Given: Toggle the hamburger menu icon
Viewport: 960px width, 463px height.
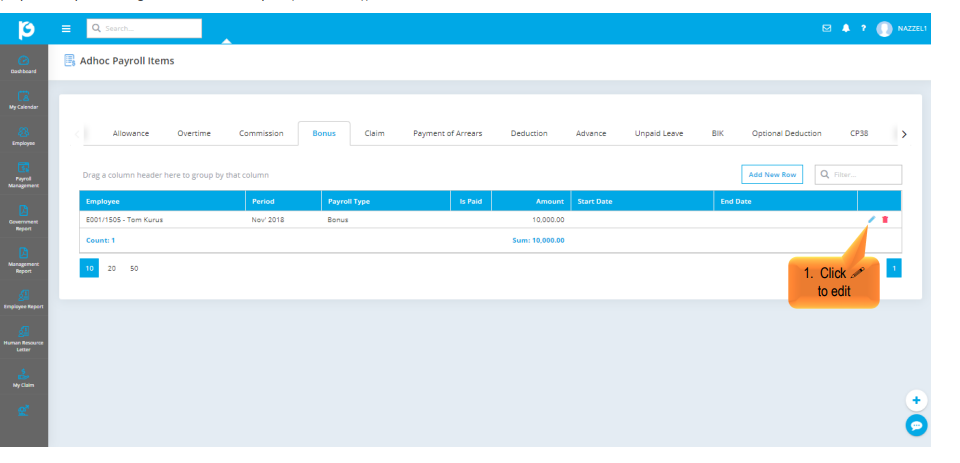Looking at the screenshot, I should (x=66, y=29).
